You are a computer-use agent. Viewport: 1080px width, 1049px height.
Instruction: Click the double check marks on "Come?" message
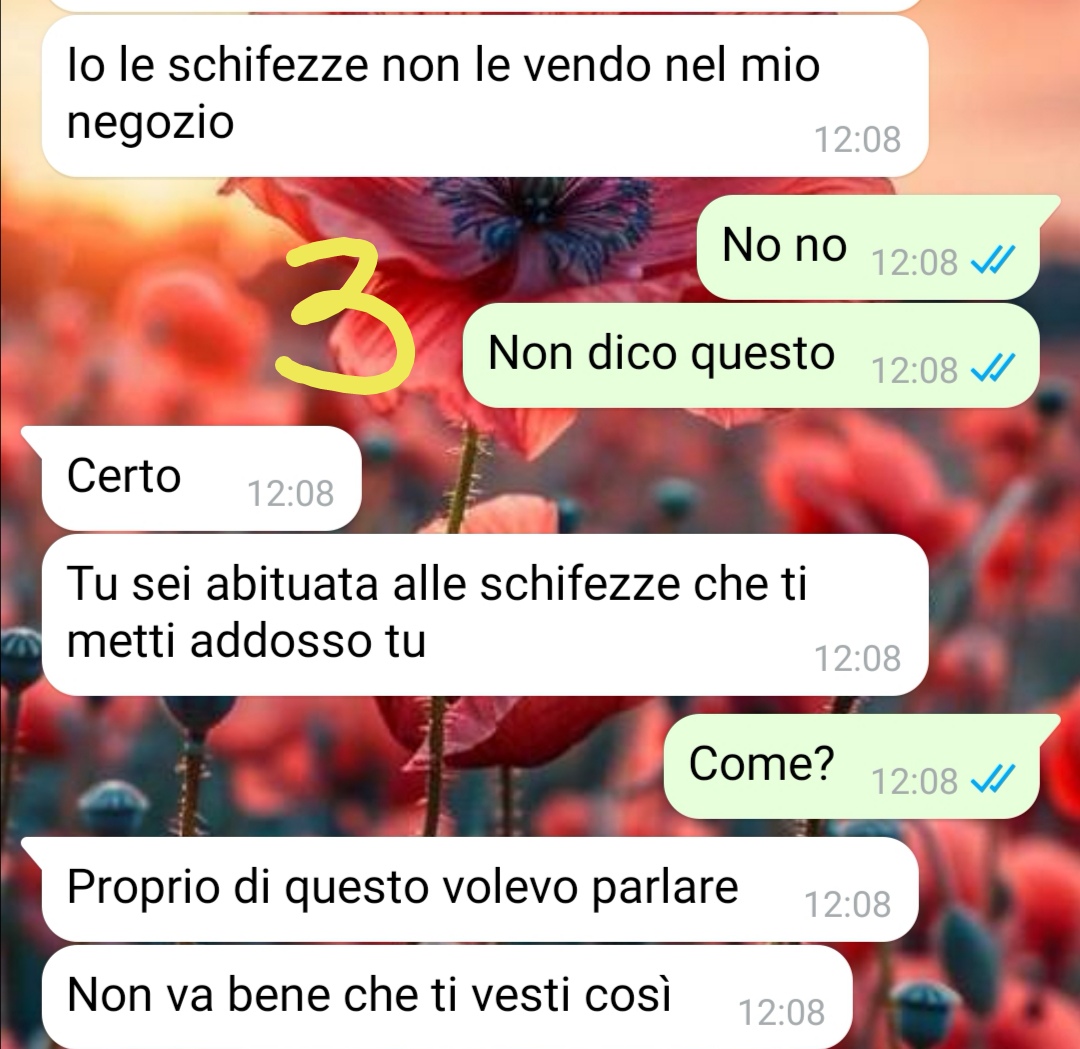[x=993, y=780]
